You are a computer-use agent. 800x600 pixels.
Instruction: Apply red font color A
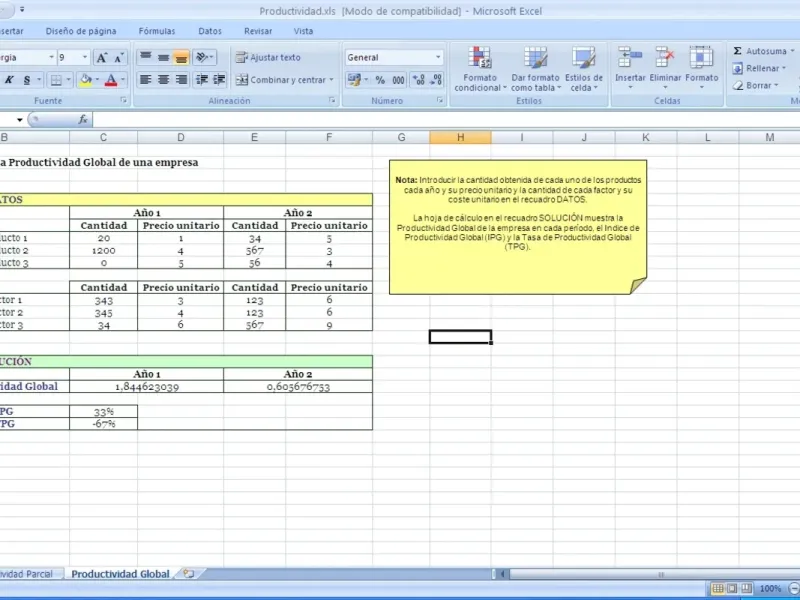click(x=111, y=80)
